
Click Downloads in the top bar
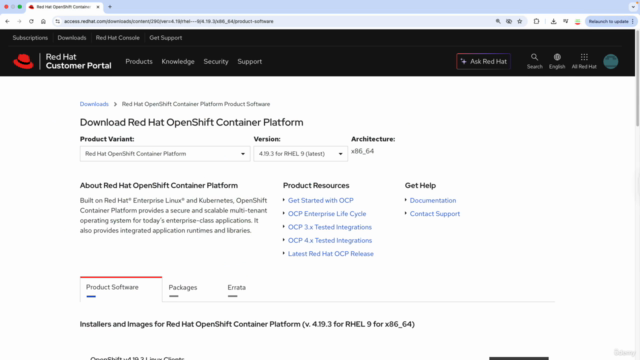tap(72, 38)
